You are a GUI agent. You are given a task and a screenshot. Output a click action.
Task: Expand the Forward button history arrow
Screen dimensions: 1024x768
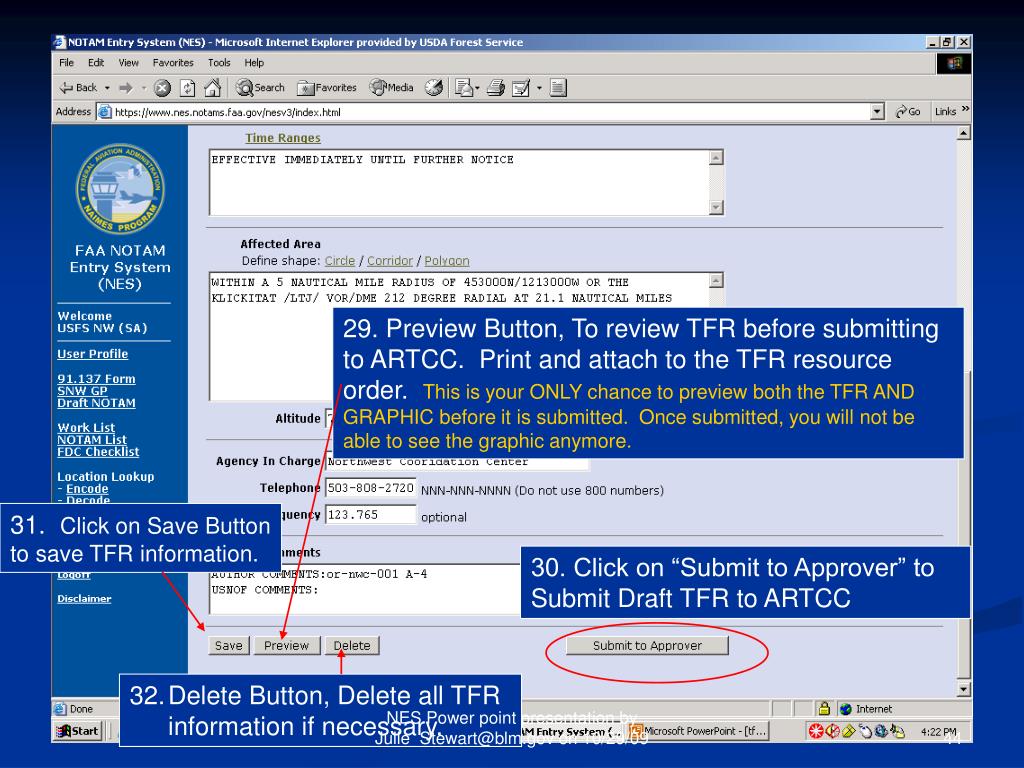coord(144,88)
